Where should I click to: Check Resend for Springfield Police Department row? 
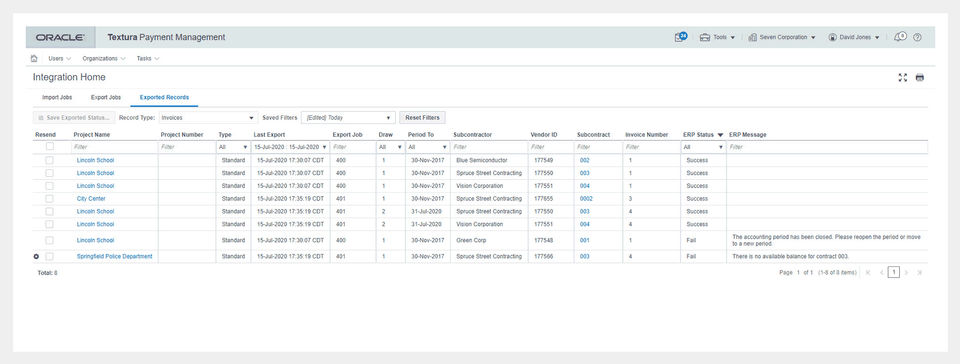50,257
